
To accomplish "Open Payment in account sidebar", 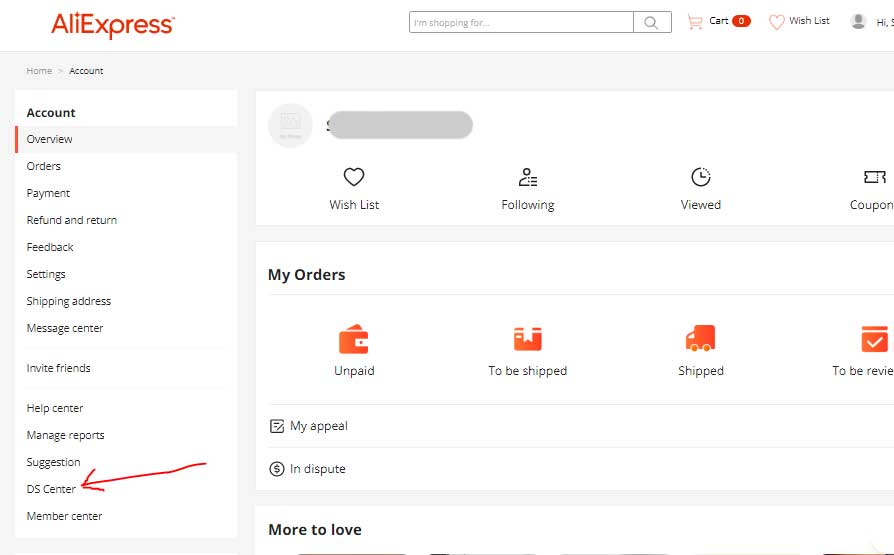I will (x=48, y=193).
